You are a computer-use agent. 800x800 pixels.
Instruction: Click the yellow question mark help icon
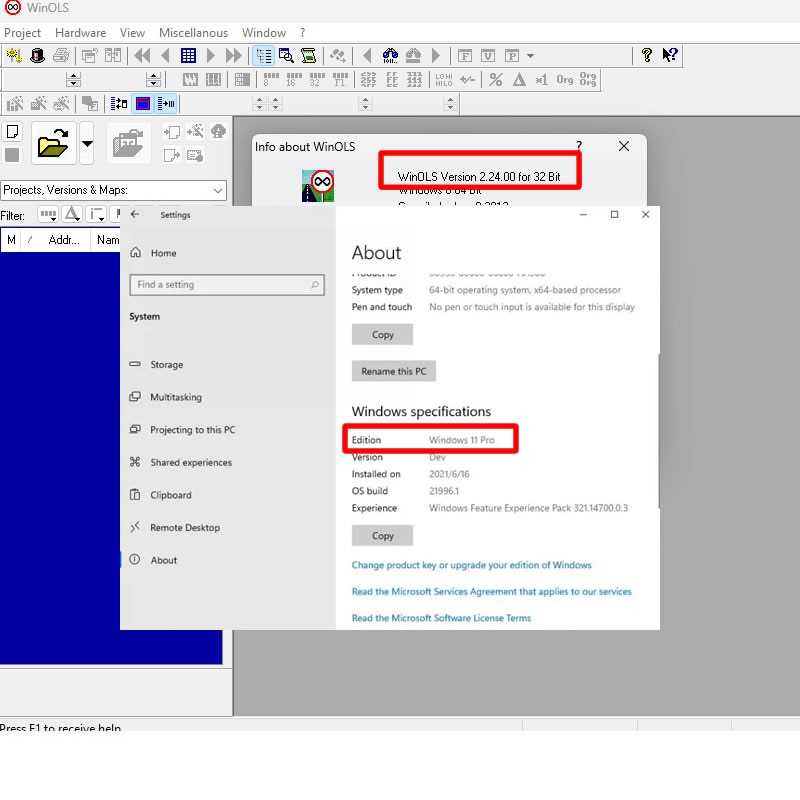[646, 55]
